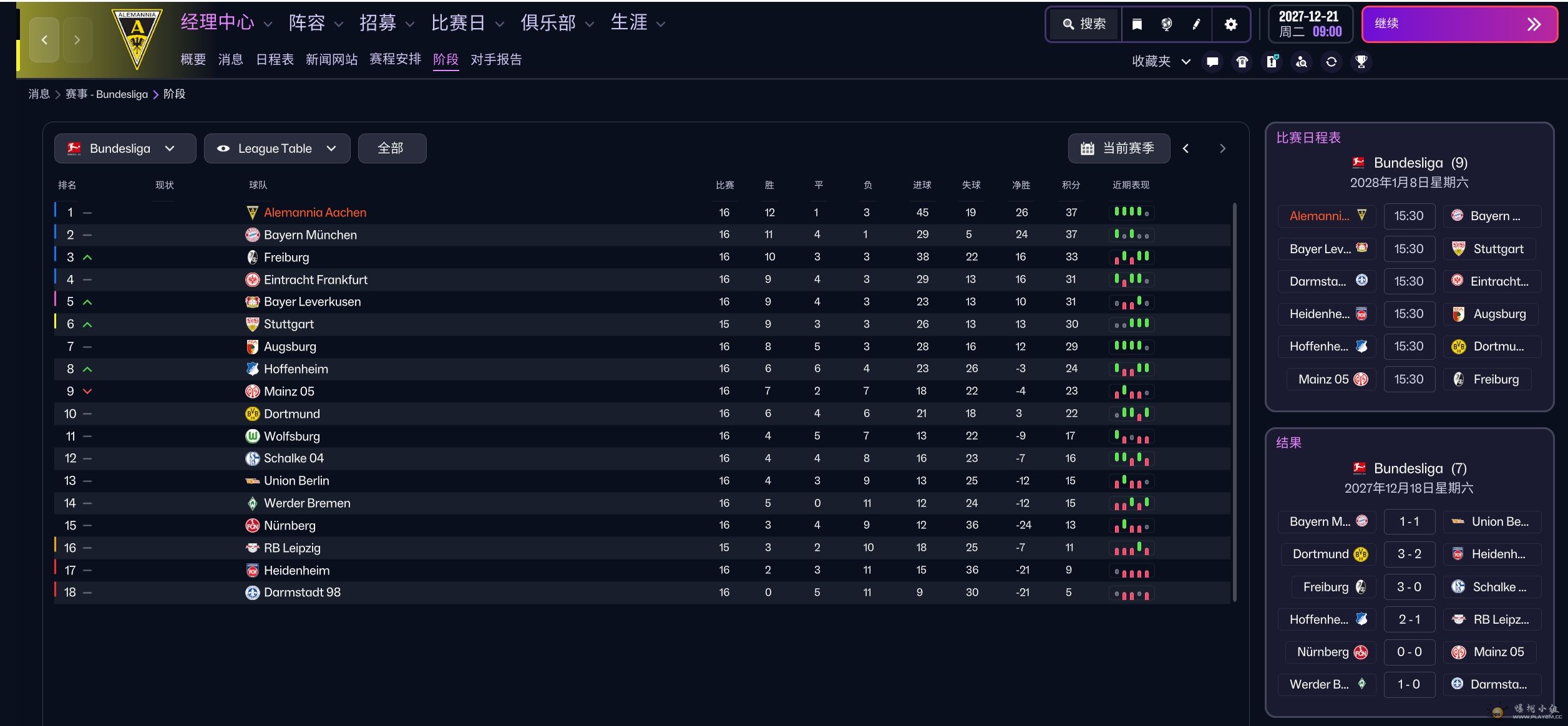This screenshot has height=726, width=1568.
Task: Click Mainz 05 crest in league table
Action: pos(252,392)
